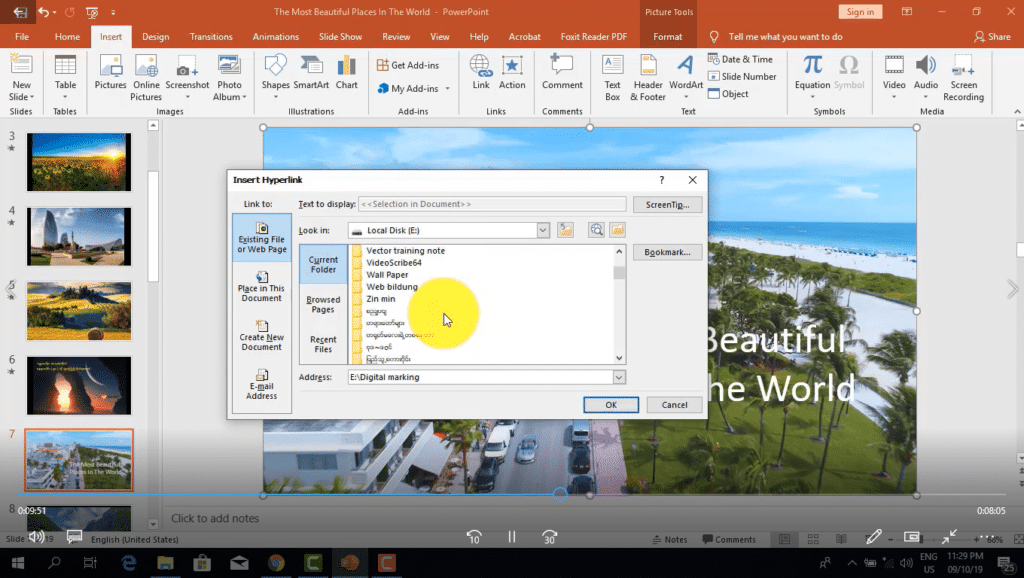This screenshot has height=578, width=1024.
Task: Open the File menu
Action: (22, 37)
